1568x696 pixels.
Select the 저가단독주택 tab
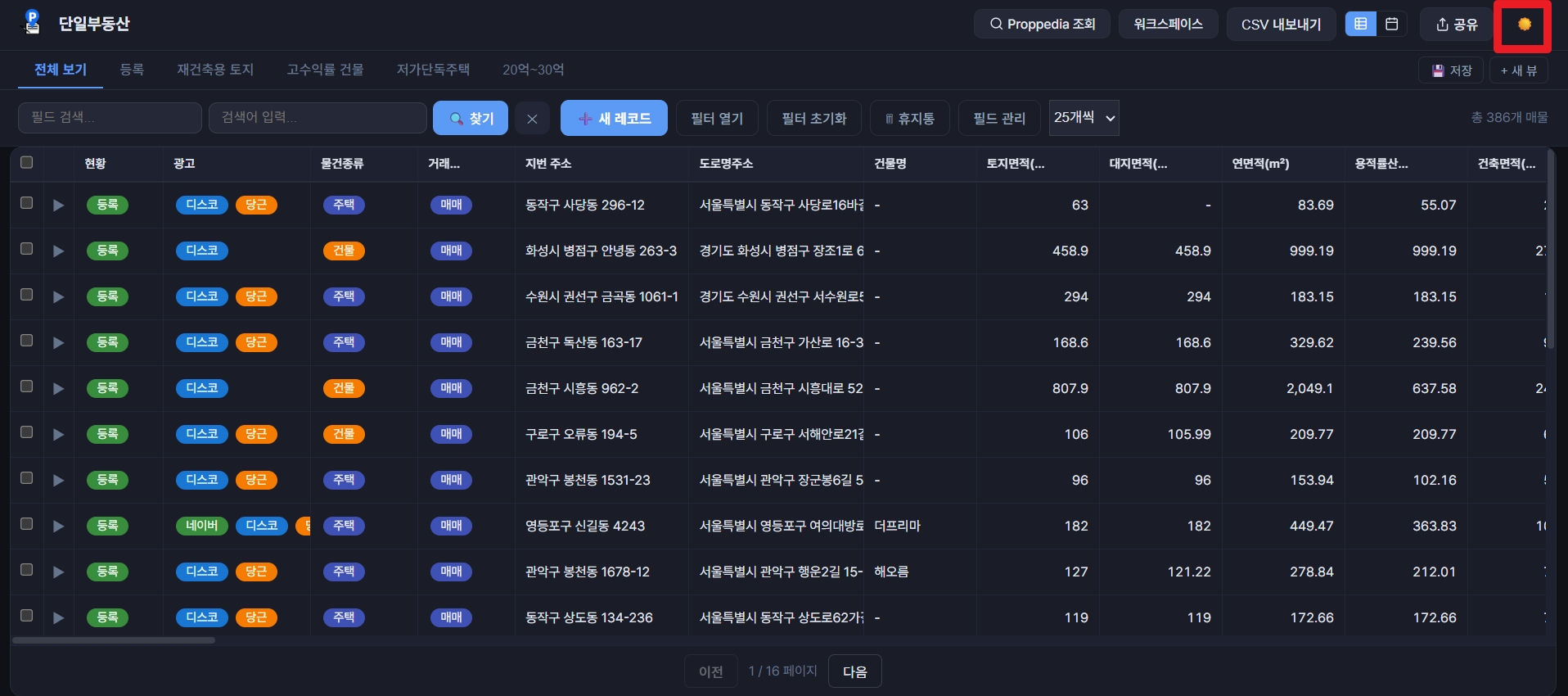(433, 70)
